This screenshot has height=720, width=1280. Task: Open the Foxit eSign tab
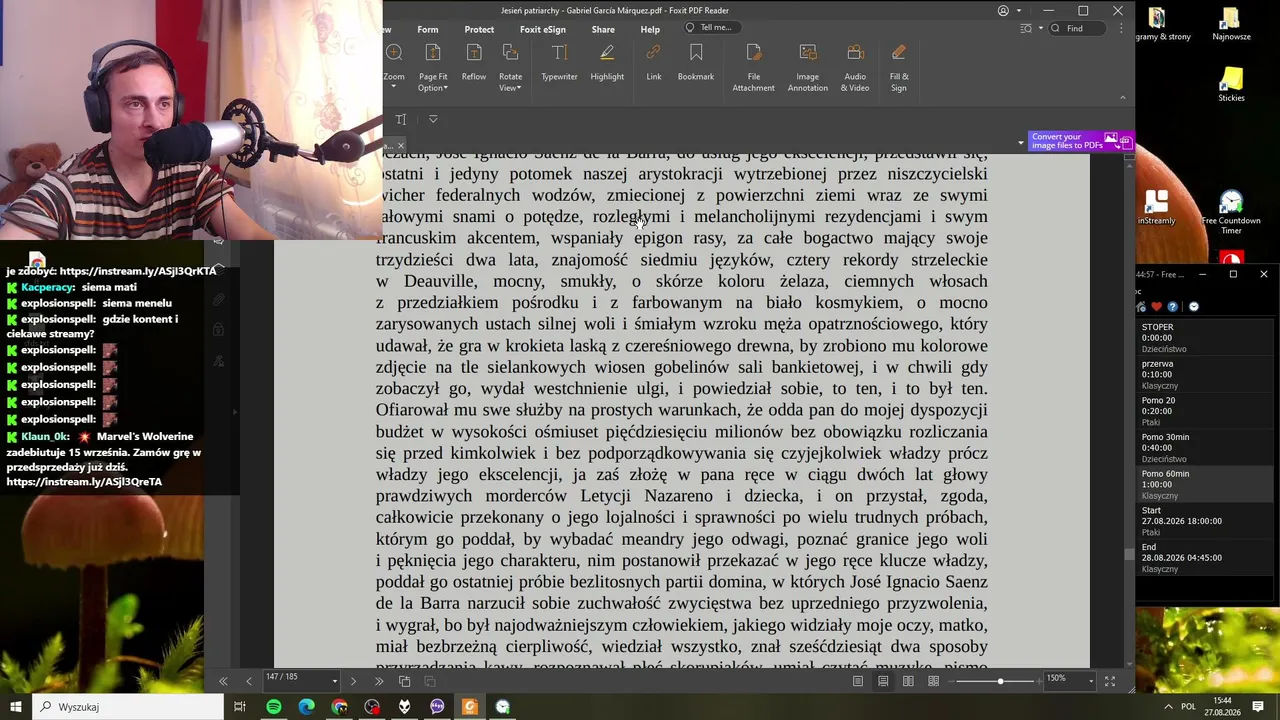543,29
